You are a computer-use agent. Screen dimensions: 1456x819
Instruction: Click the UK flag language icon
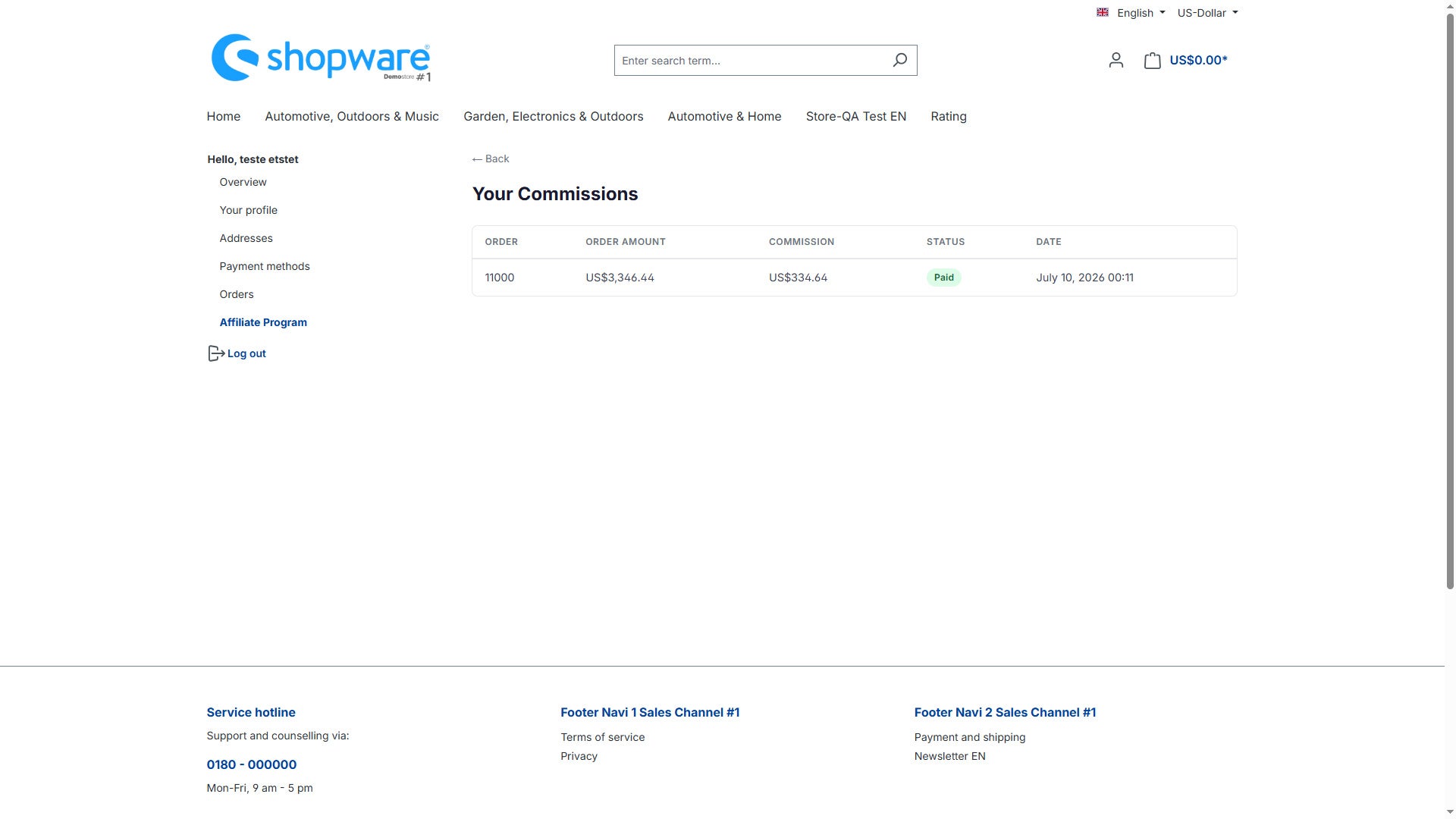(1103, 12)
